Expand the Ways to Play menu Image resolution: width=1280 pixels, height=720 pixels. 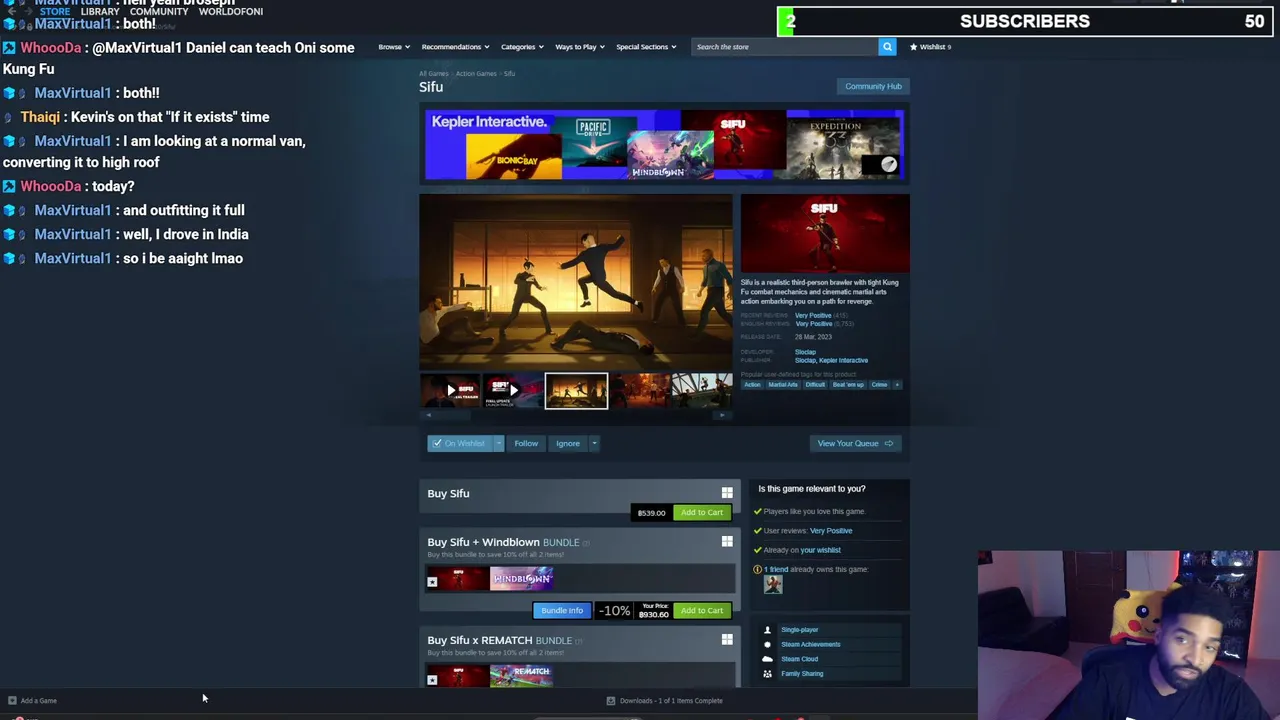[x=580, y=47]
